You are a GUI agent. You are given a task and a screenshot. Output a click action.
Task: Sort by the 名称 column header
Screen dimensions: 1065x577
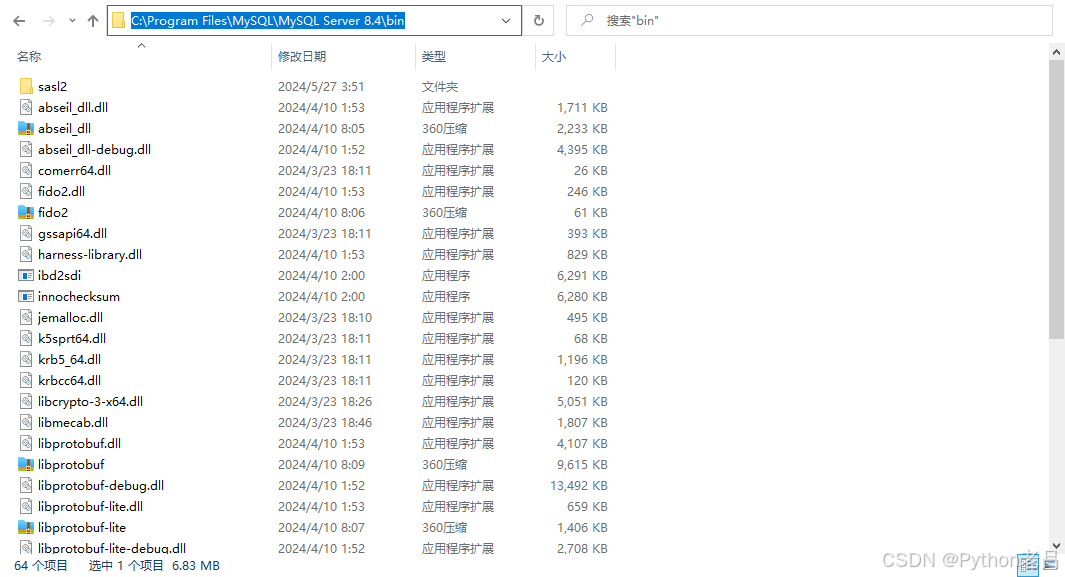[29, 57]
